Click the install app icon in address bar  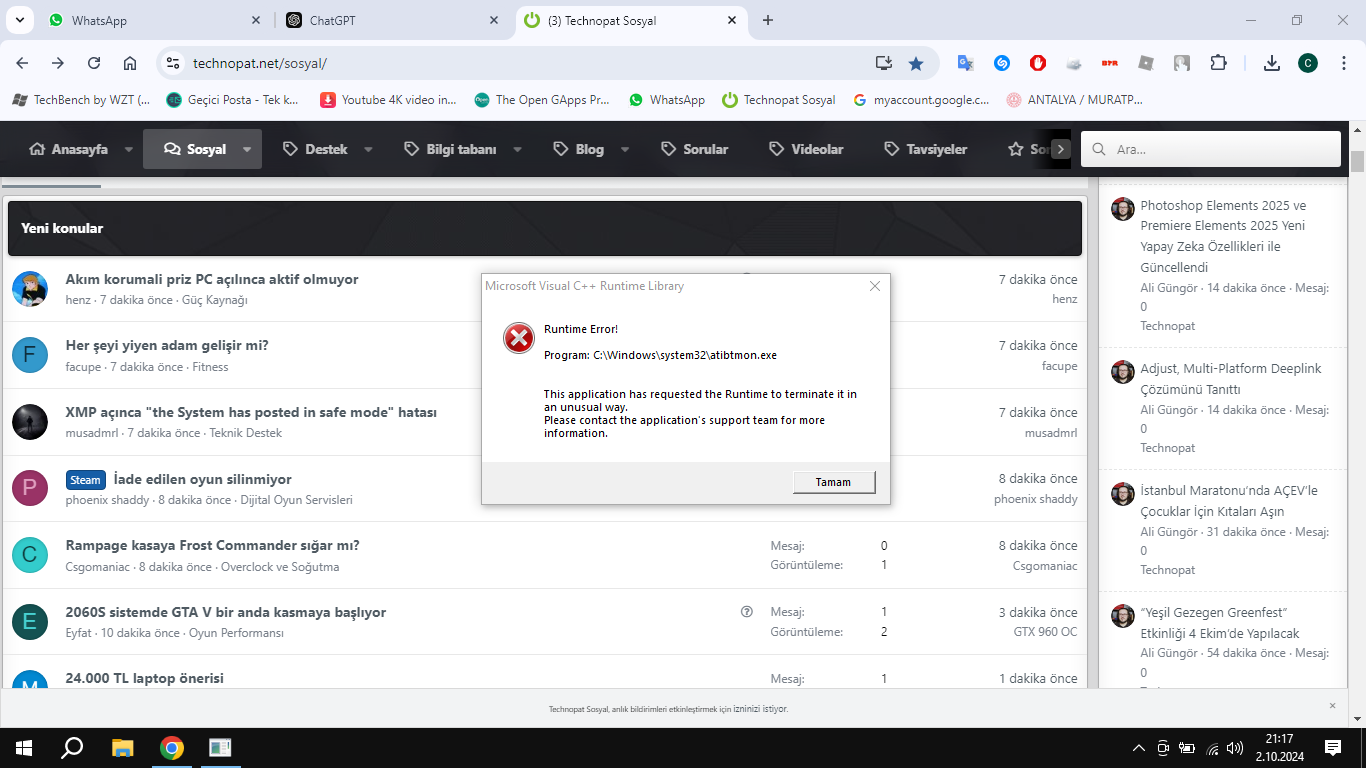coord(883,63)
